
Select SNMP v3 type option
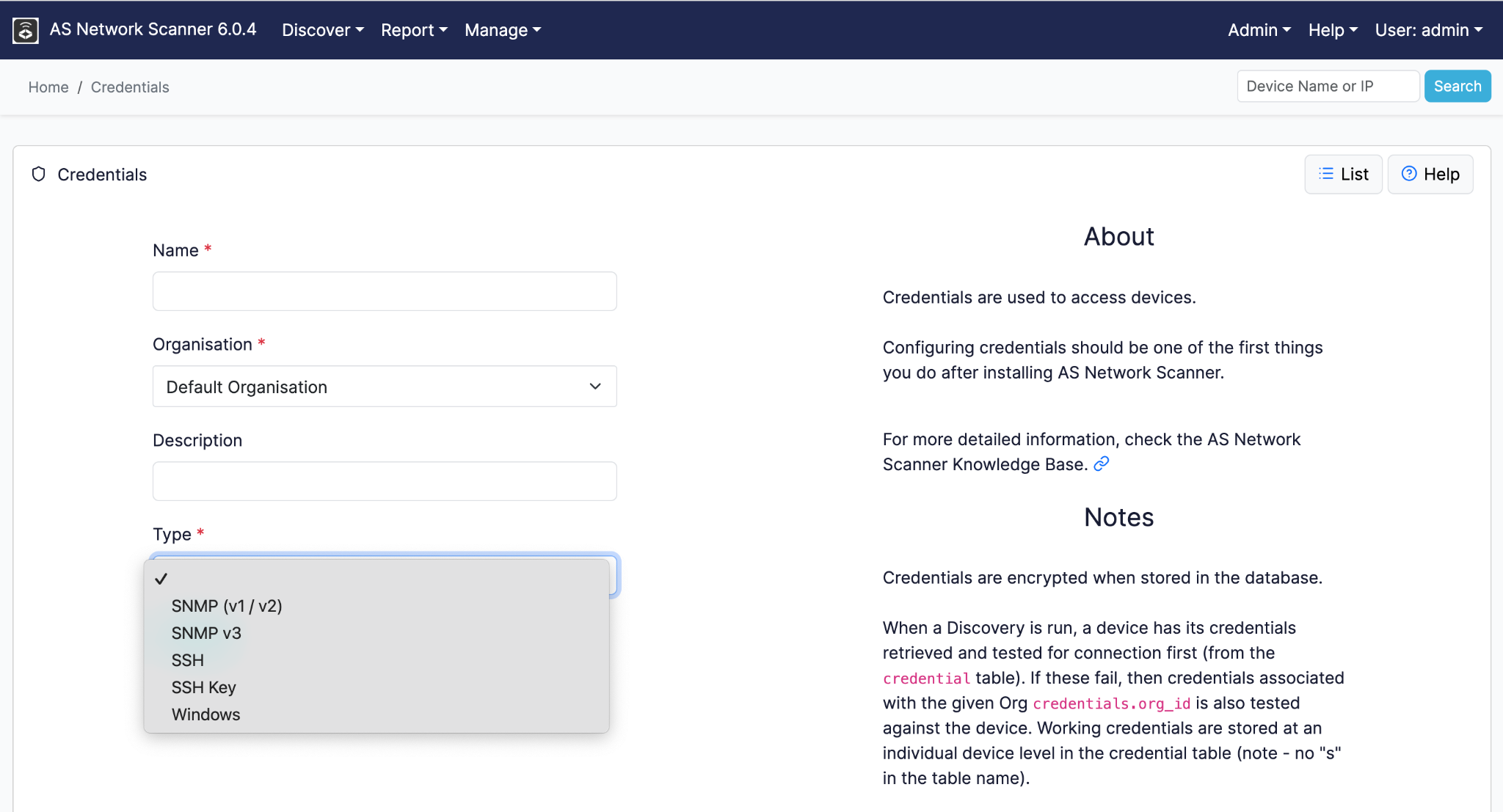[376, 633]
